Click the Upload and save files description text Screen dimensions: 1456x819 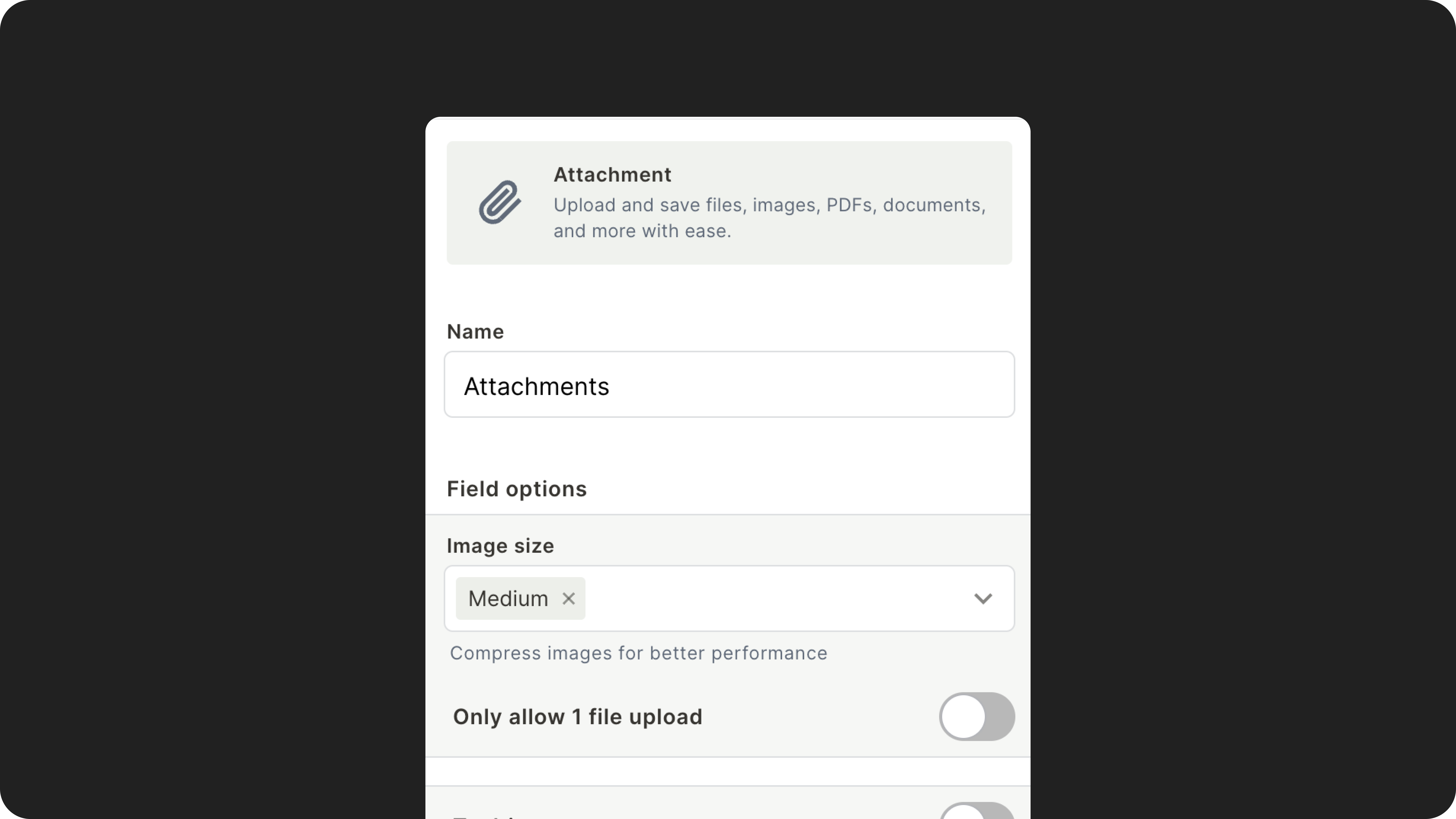[x=769, y=218]
